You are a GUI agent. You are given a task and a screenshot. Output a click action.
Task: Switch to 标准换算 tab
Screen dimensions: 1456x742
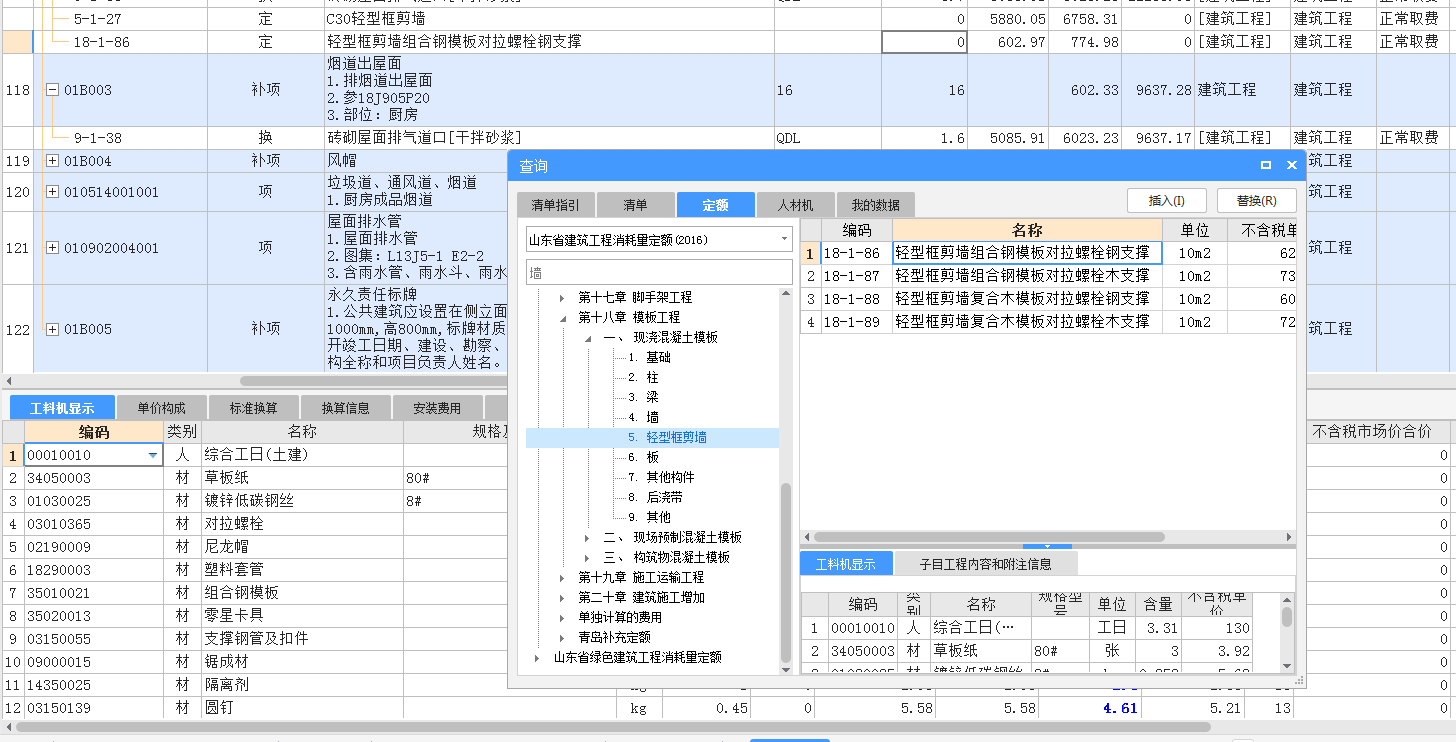pos(253,408)
